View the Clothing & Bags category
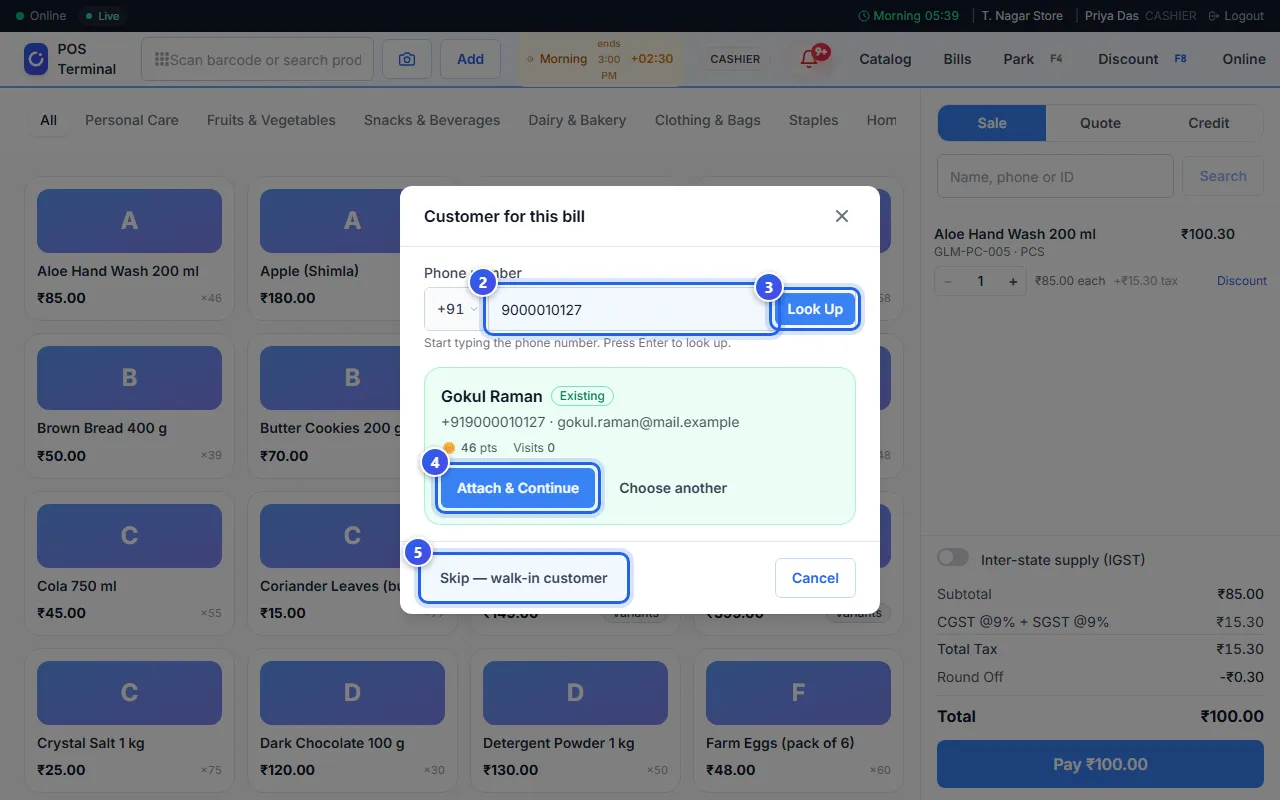Screen dimensions: 1280x800 coord(708,120)
